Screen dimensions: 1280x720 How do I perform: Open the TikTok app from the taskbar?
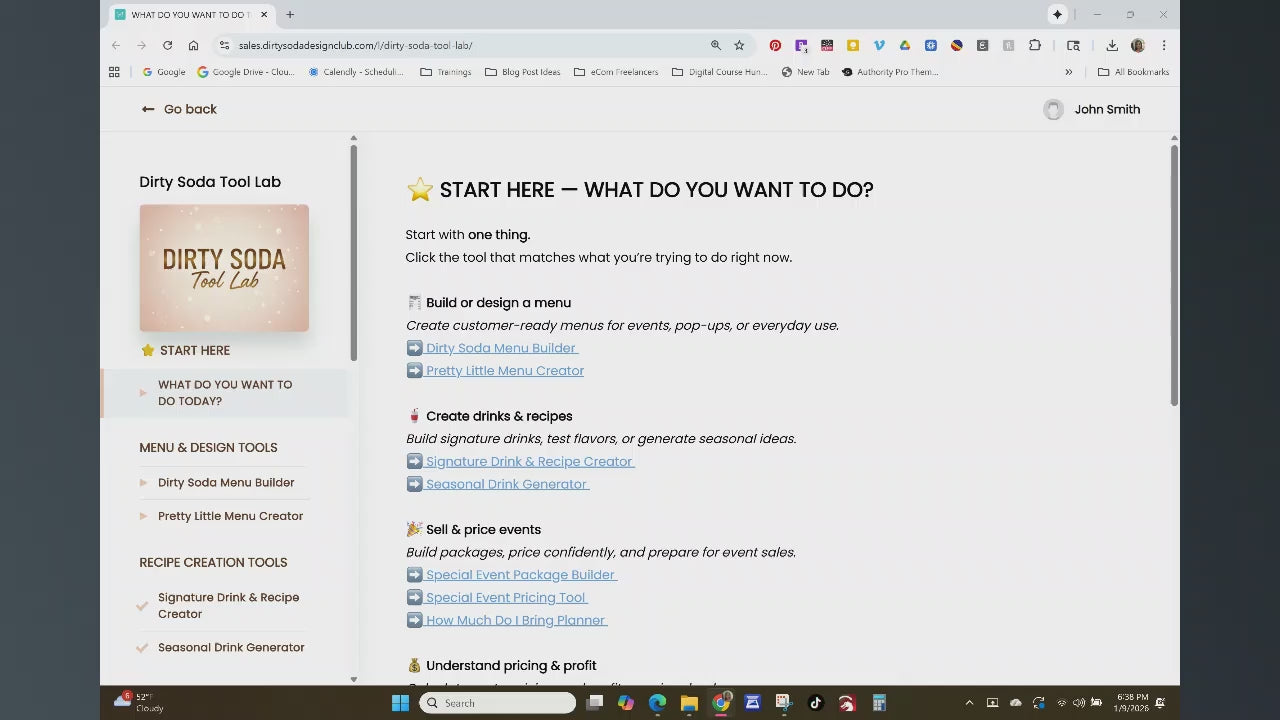point(815,703)
